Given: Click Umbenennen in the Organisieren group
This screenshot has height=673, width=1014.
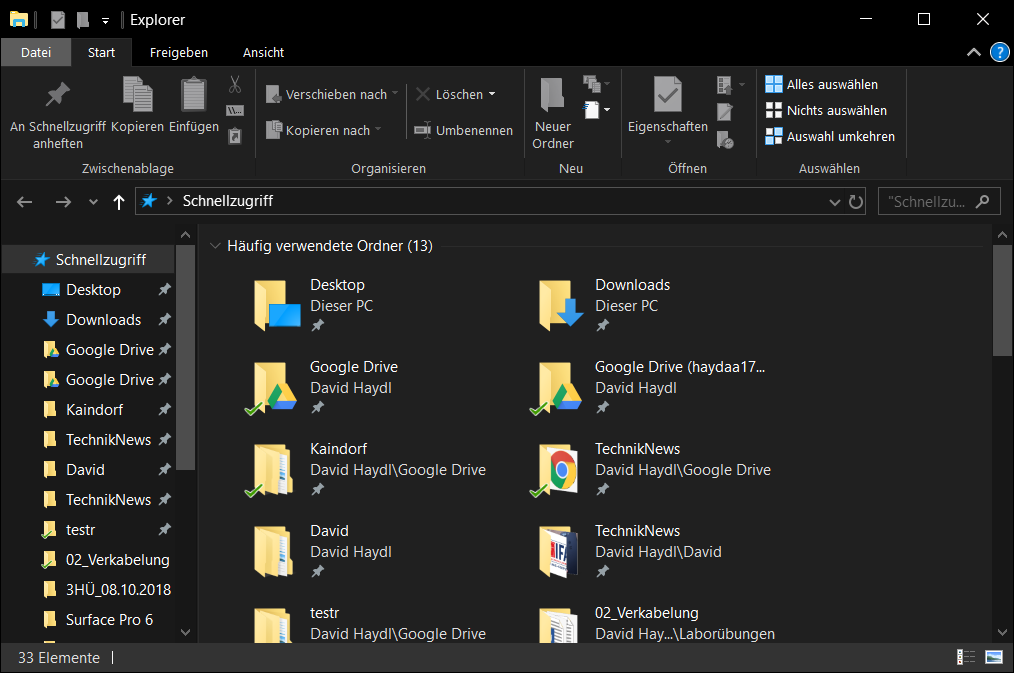Looking at the screenshot, I should click(464, 130).
